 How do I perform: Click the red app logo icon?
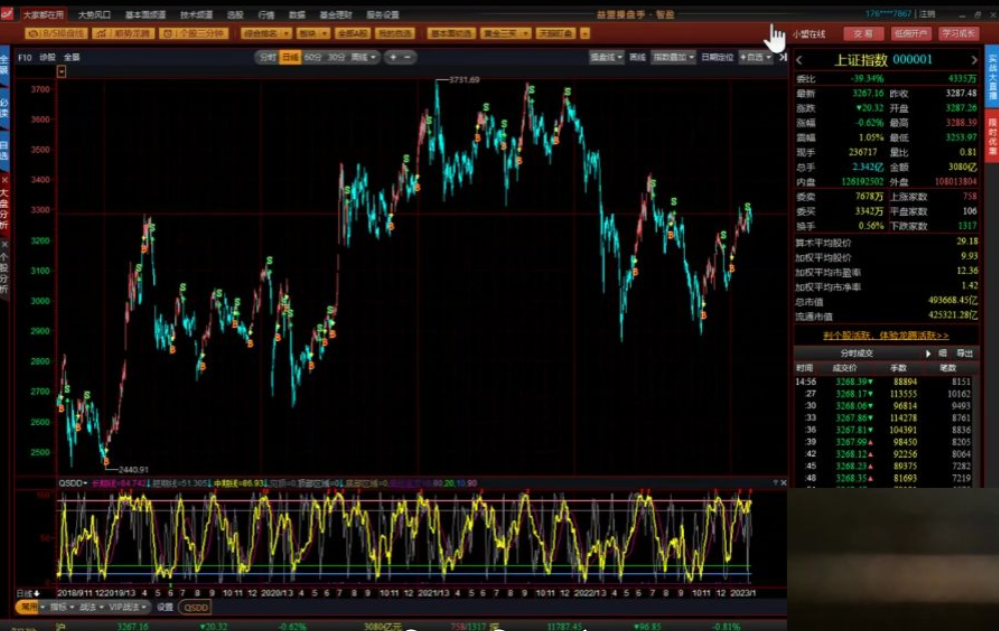(x=7, y=13)
